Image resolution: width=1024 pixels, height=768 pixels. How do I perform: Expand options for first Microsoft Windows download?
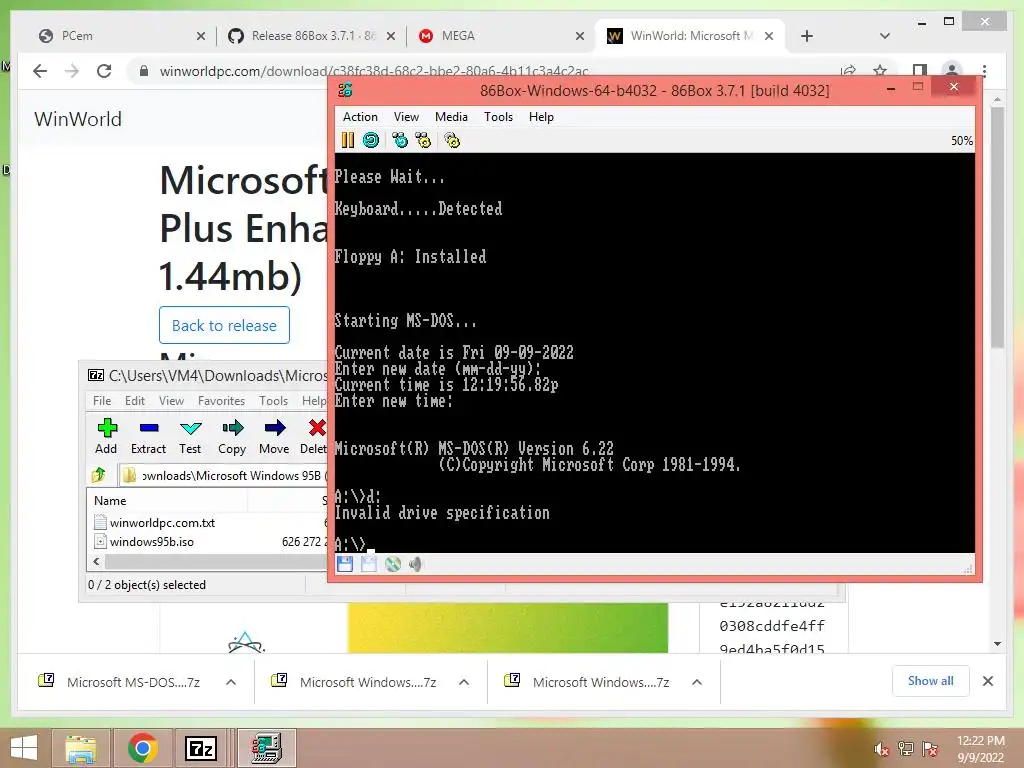[464, 682]
